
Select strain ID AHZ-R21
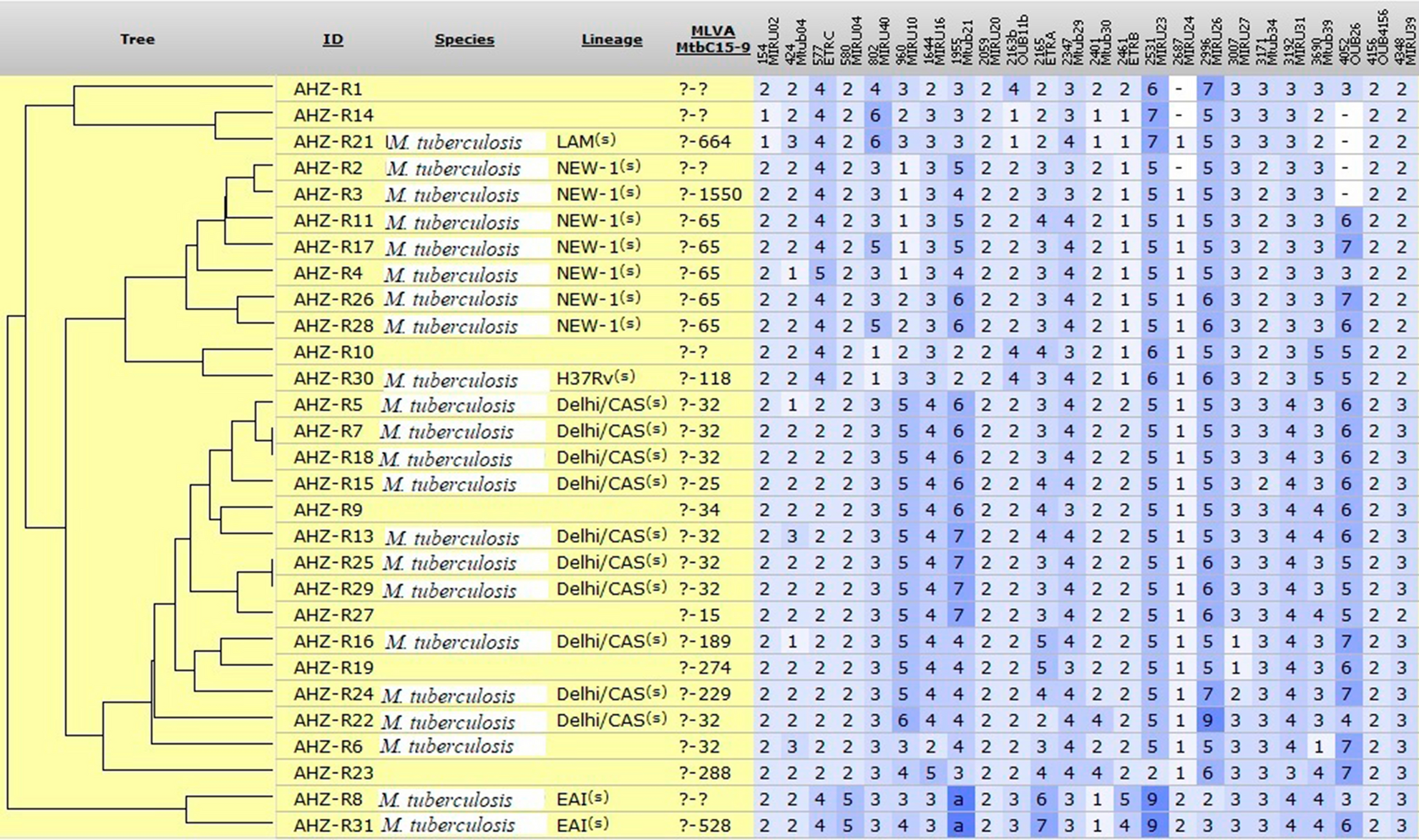[x=333, y=142]
